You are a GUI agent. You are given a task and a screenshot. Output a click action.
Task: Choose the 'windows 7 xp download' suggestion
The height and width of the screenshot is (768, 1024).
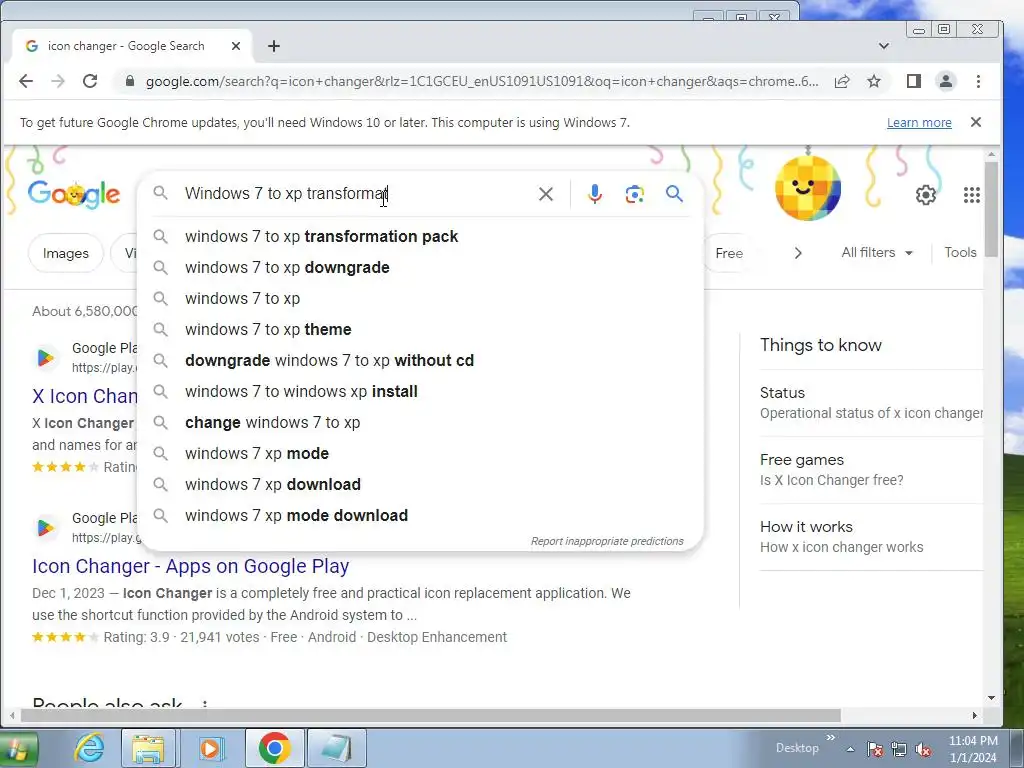pos(421,485)
